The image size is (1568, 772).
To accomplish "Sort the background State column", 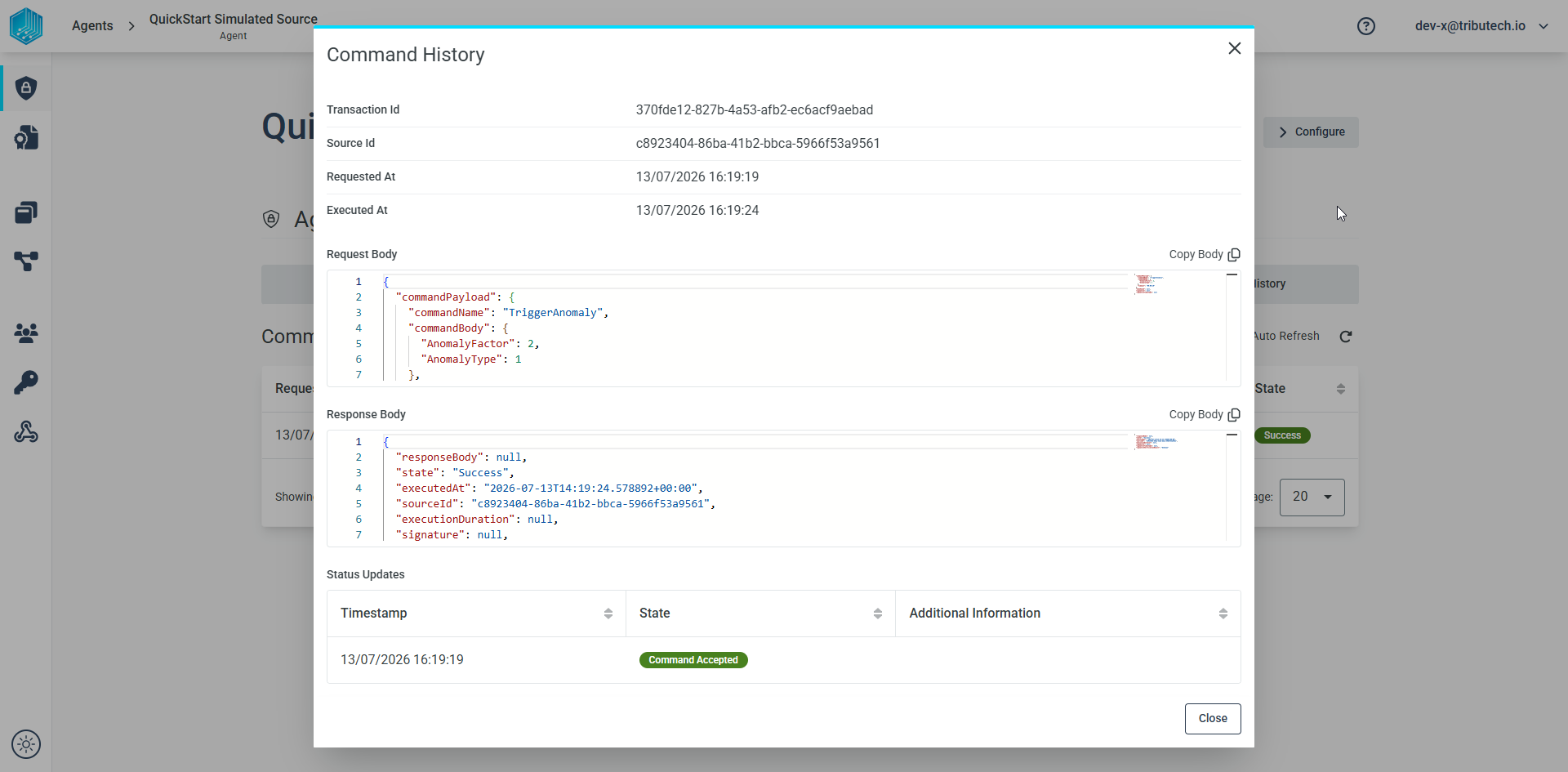I will [1340, 389].
